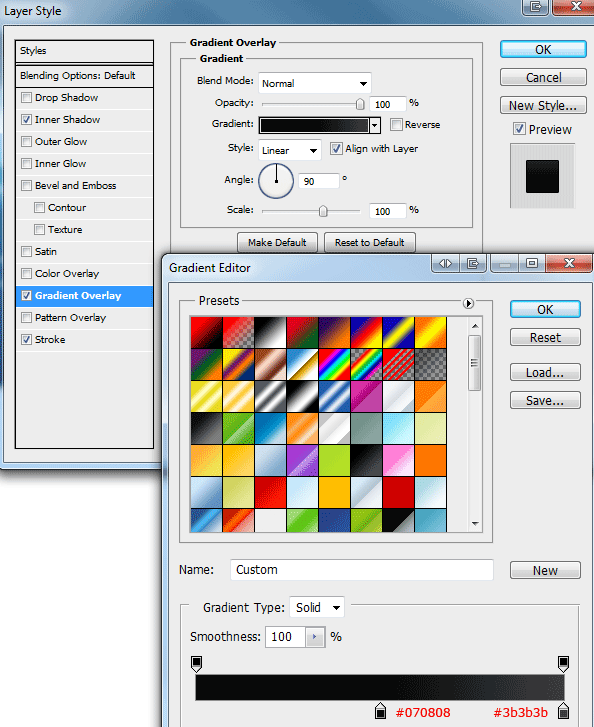Toggle the Reverse gradient checkbox
This screenshot has height=727, width=594.
[396, 124]
